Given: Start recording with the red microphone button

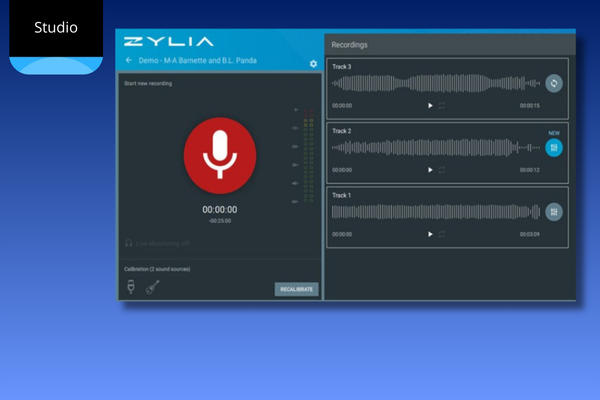Looking at the screenshot, I should (220, 155).
